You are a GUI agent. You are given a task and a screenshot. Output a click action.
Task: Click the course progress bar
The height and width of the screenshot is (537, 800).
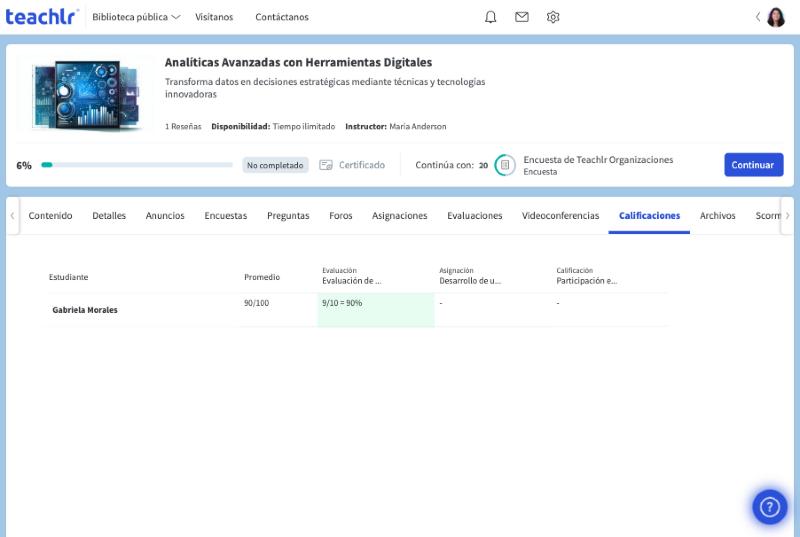(x=137, y=165)
